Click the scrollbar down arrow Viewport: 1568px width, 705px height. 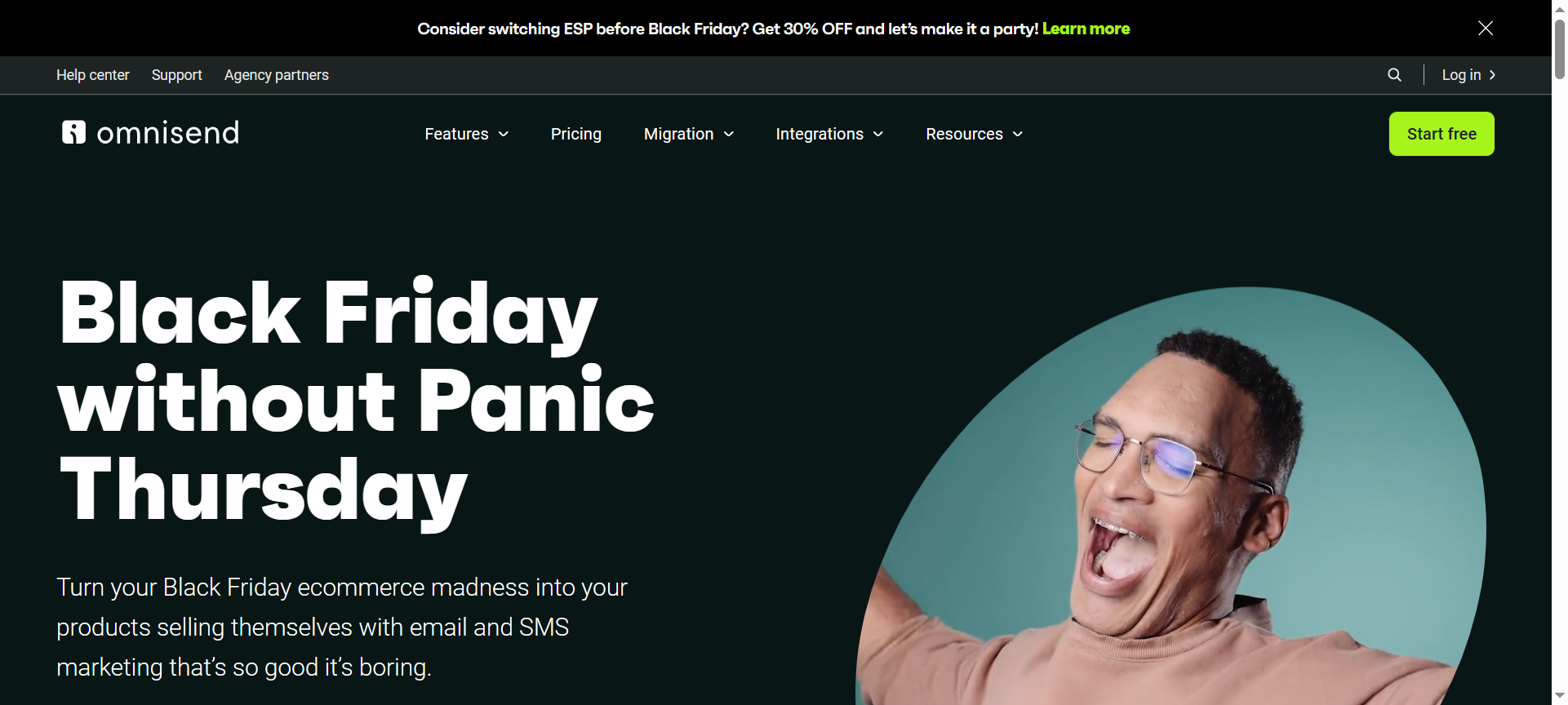(1560, 696)
